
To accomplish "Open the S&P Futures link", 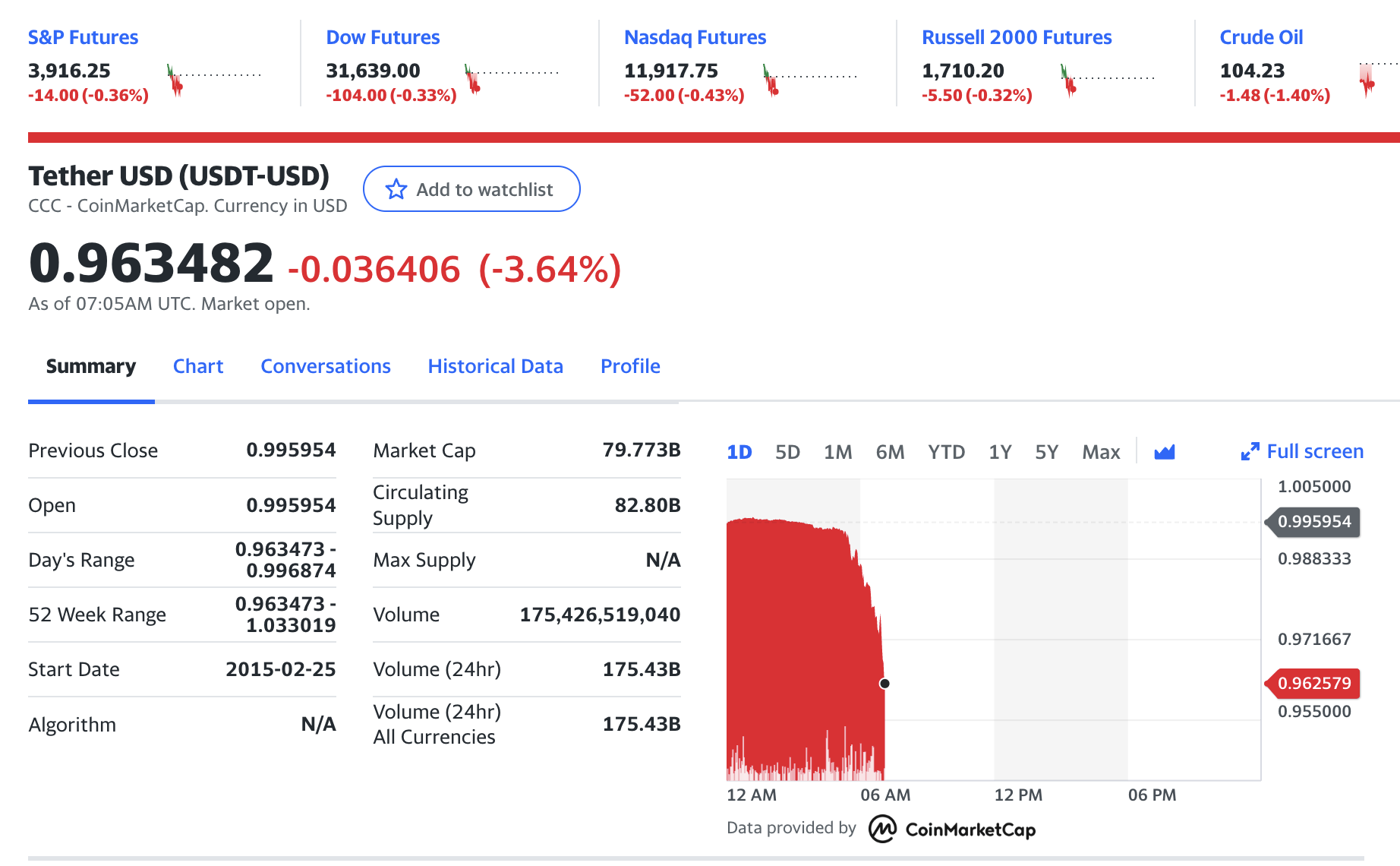I will 83,37.
